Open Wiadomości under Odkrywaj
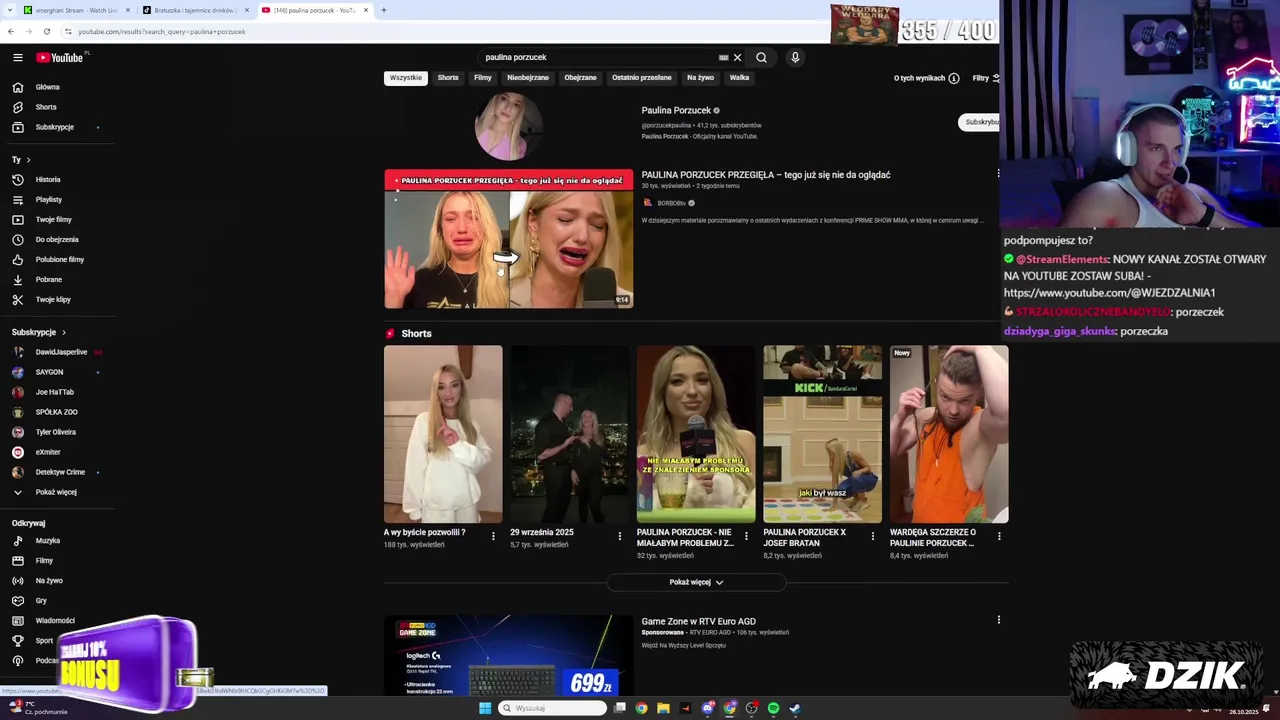Screen dimensions: 1280x720 tap(55, 621)
